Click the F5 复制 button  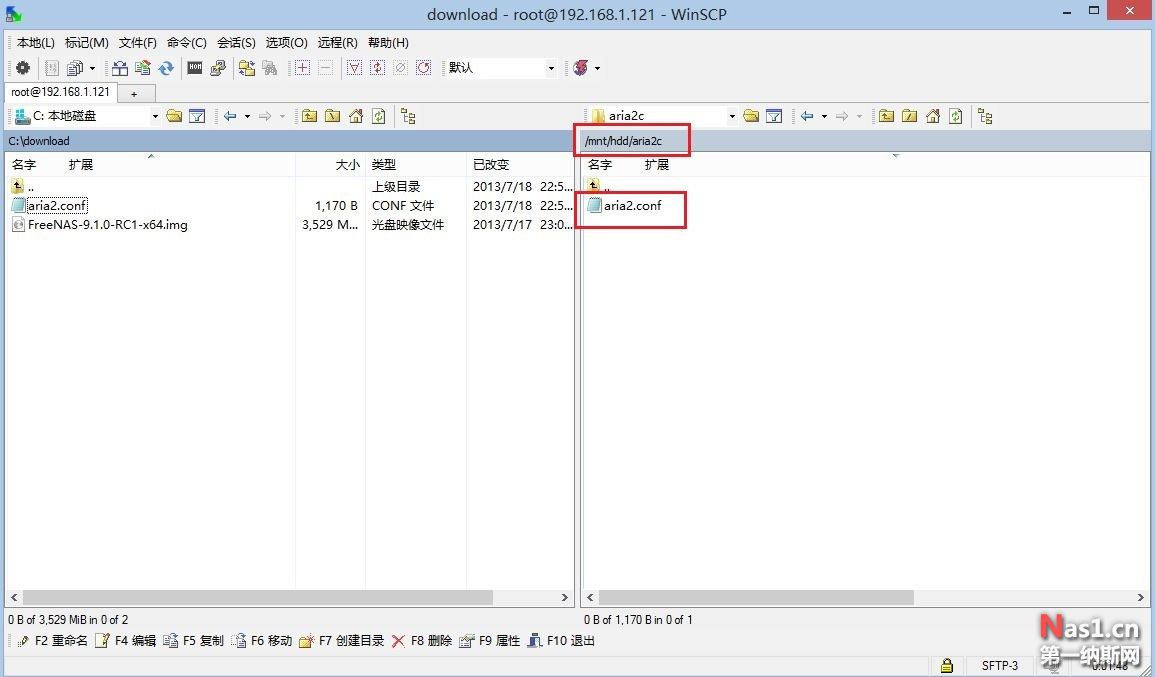[x=193, y=641]
